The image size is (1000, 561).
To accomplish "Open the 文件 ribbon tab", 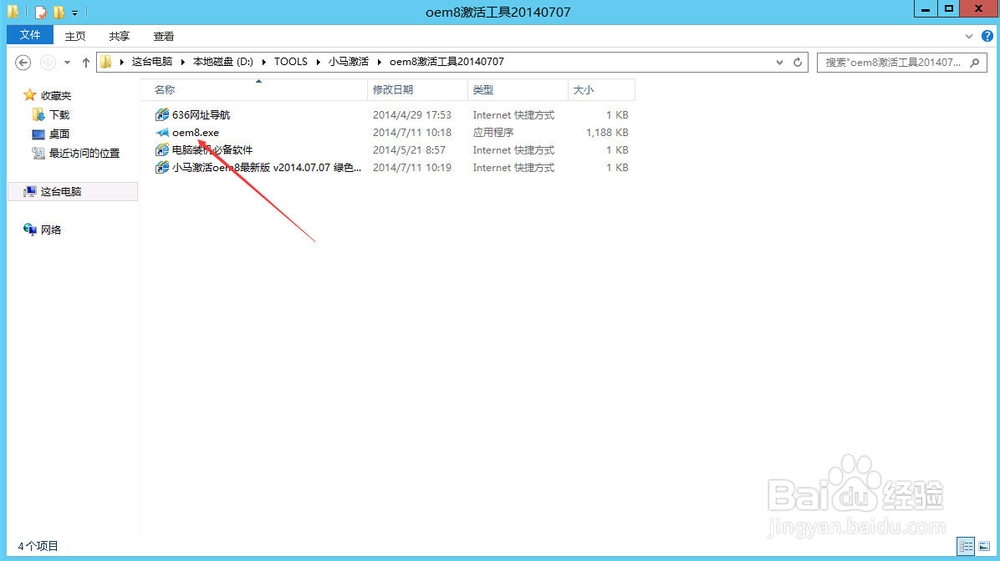I will click(x=30, y=35).
